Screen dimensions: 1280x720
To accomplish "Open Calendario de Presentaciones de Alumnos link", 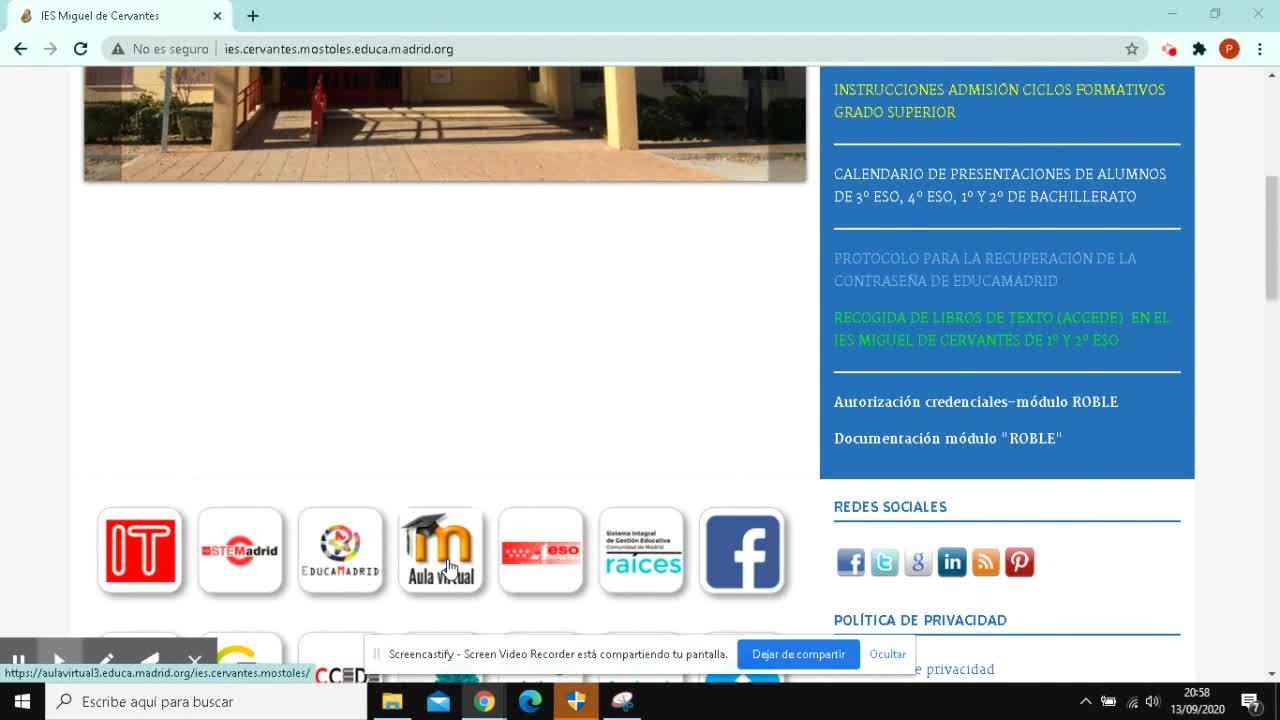I will tap(1000, 185).
